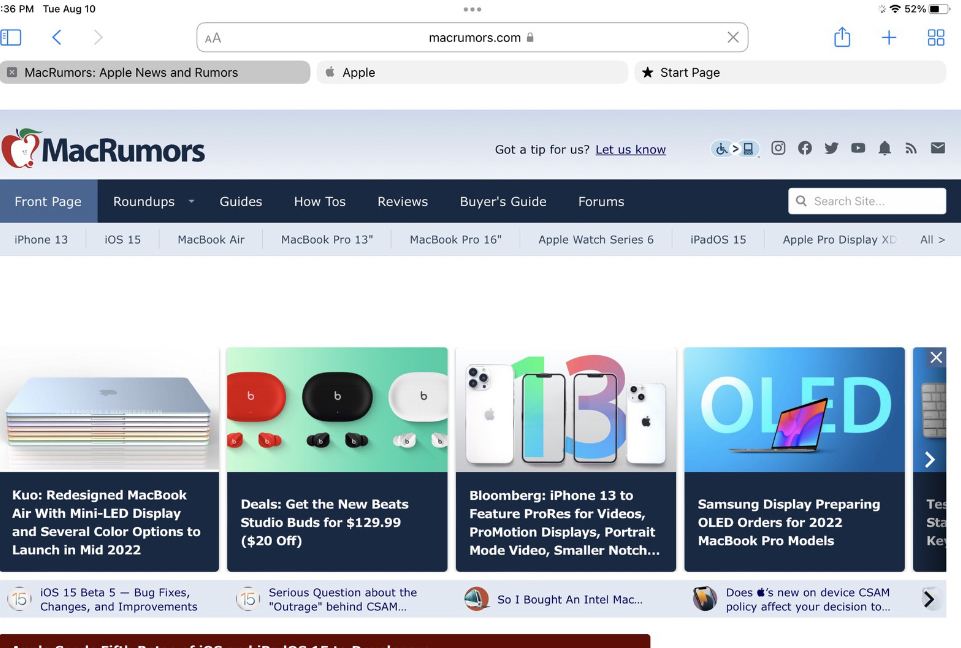This screenshot has height=648, width=961.
Task: Open the iOS 15 Beta 5 forum thread
Action: (119, 600)
